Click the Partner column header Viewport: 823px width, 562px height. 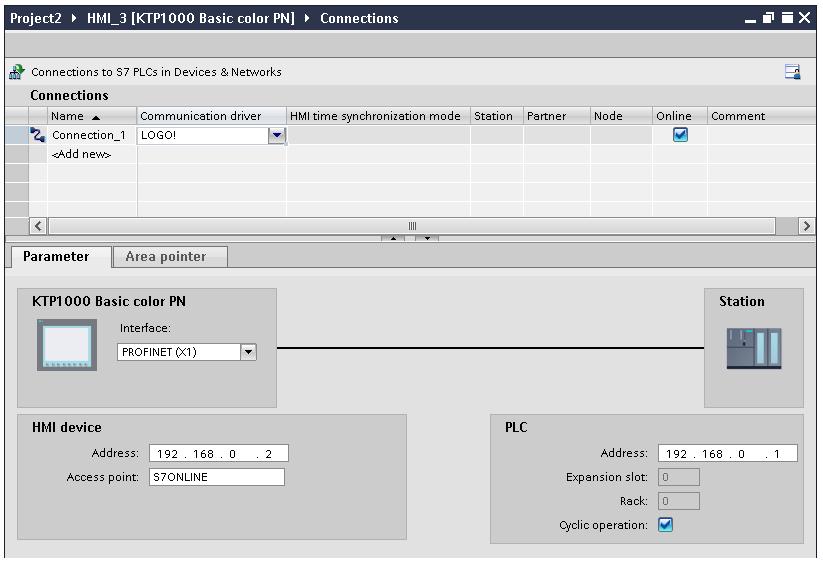pos(557,116)
